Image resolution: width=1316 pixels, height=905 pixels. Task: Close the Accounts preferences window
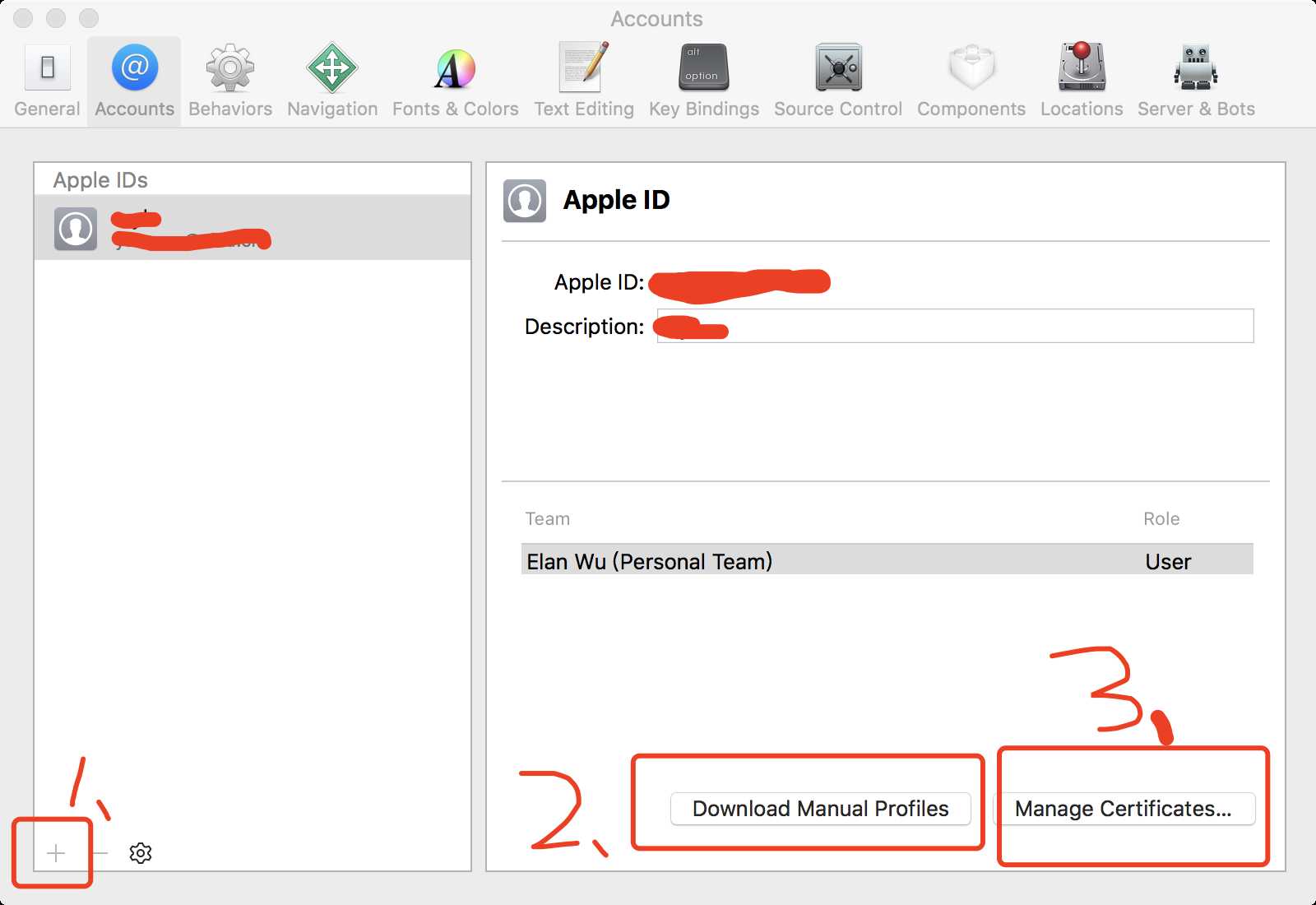pos(23,18)
